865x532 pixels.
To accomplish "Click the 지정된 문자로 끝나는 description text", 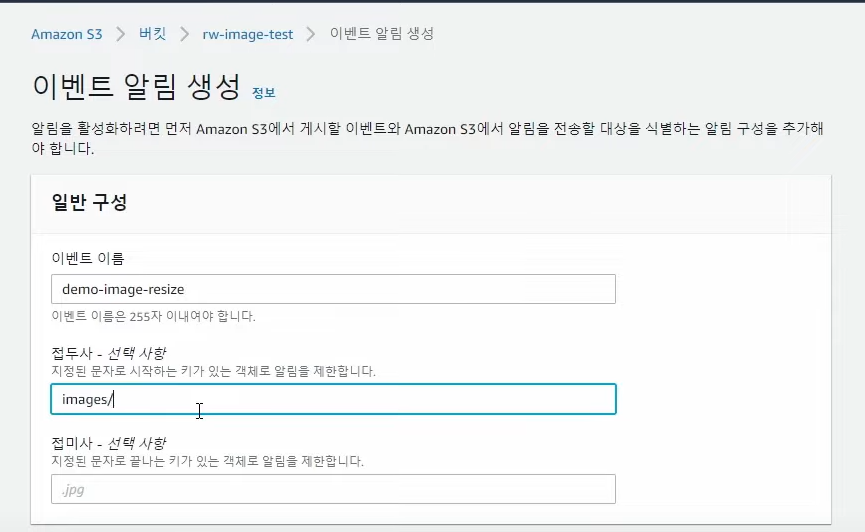I will [x=207, y=461].
